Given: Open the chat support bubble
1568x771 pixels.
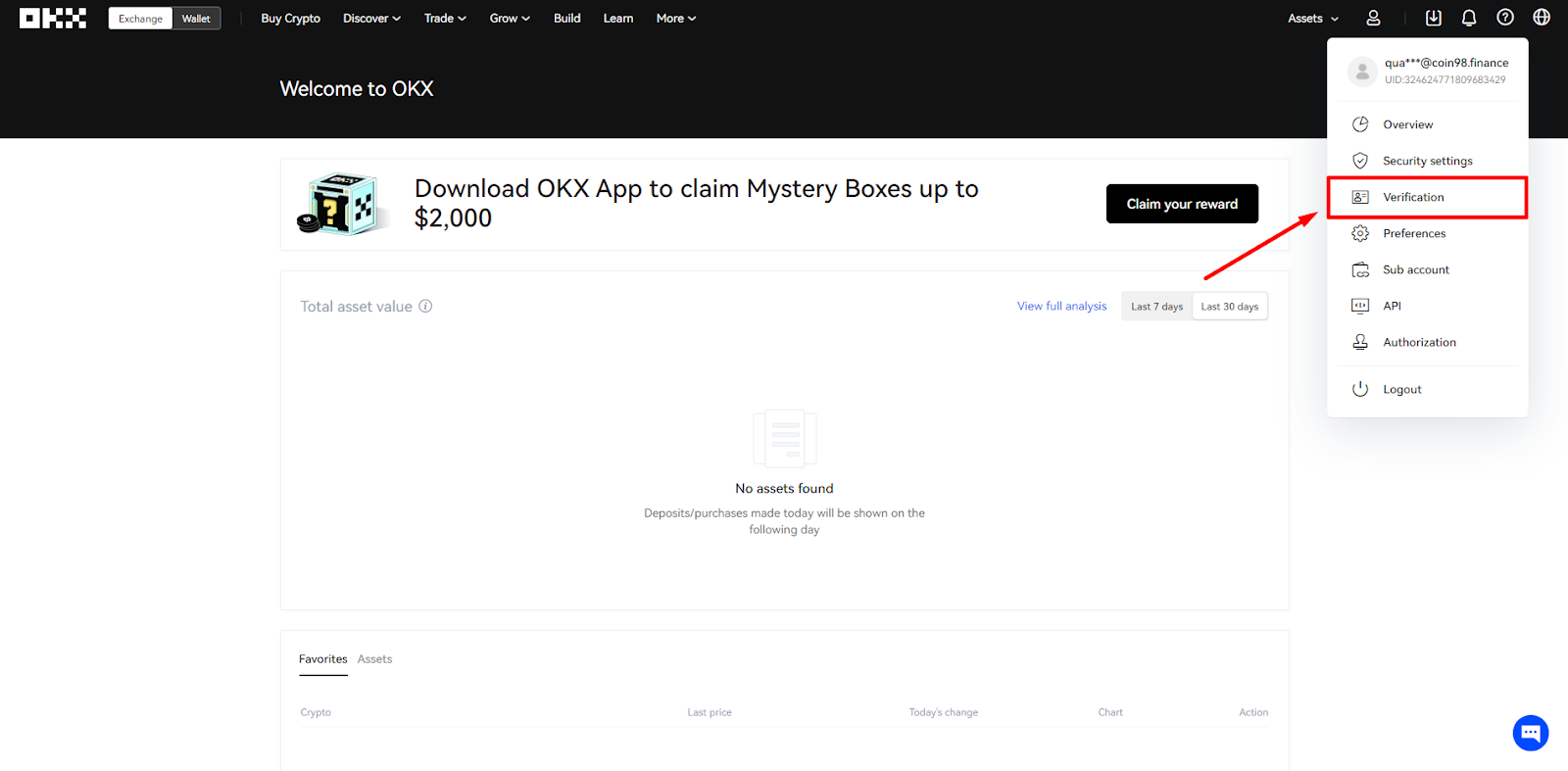Looking at the screenshot, I should (x=1531, y=733).
